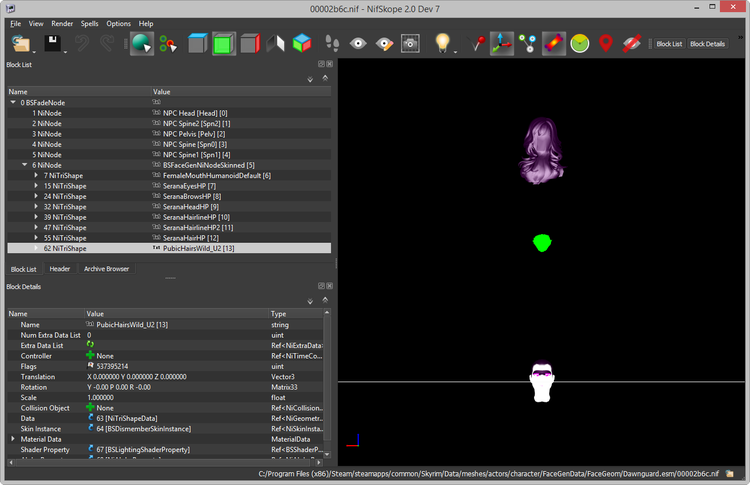Close the Block List panel

pyautogui.click(x=330, y=64)
